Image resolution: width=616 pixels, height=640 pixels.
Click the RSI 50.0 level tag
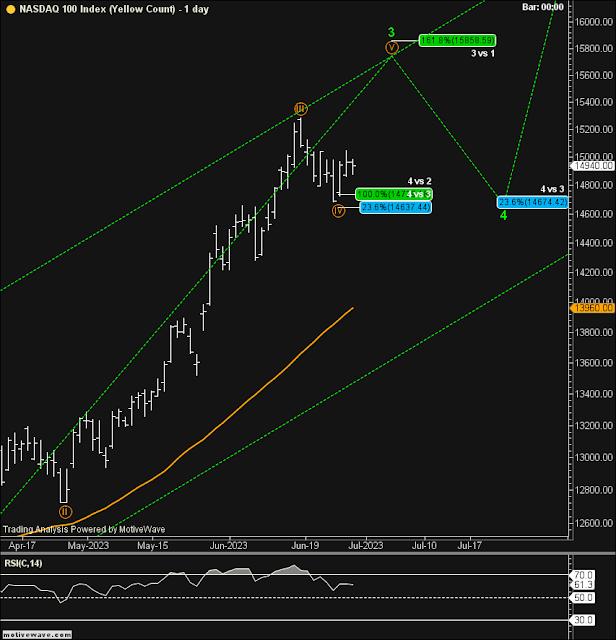pyautogui.click(x=583, y=598)
